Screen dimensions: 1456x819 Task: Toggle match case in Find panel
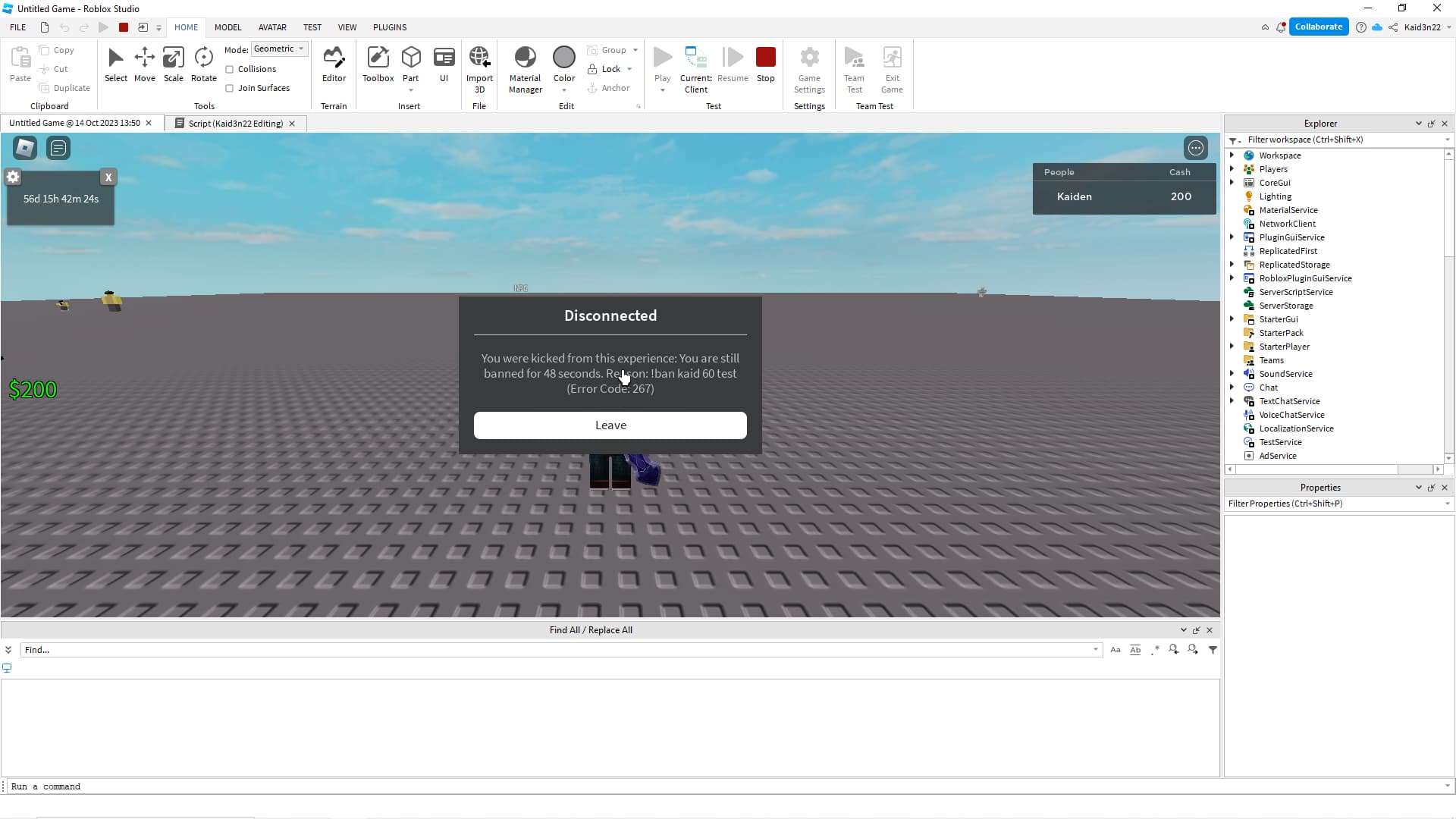point(1115,650)
